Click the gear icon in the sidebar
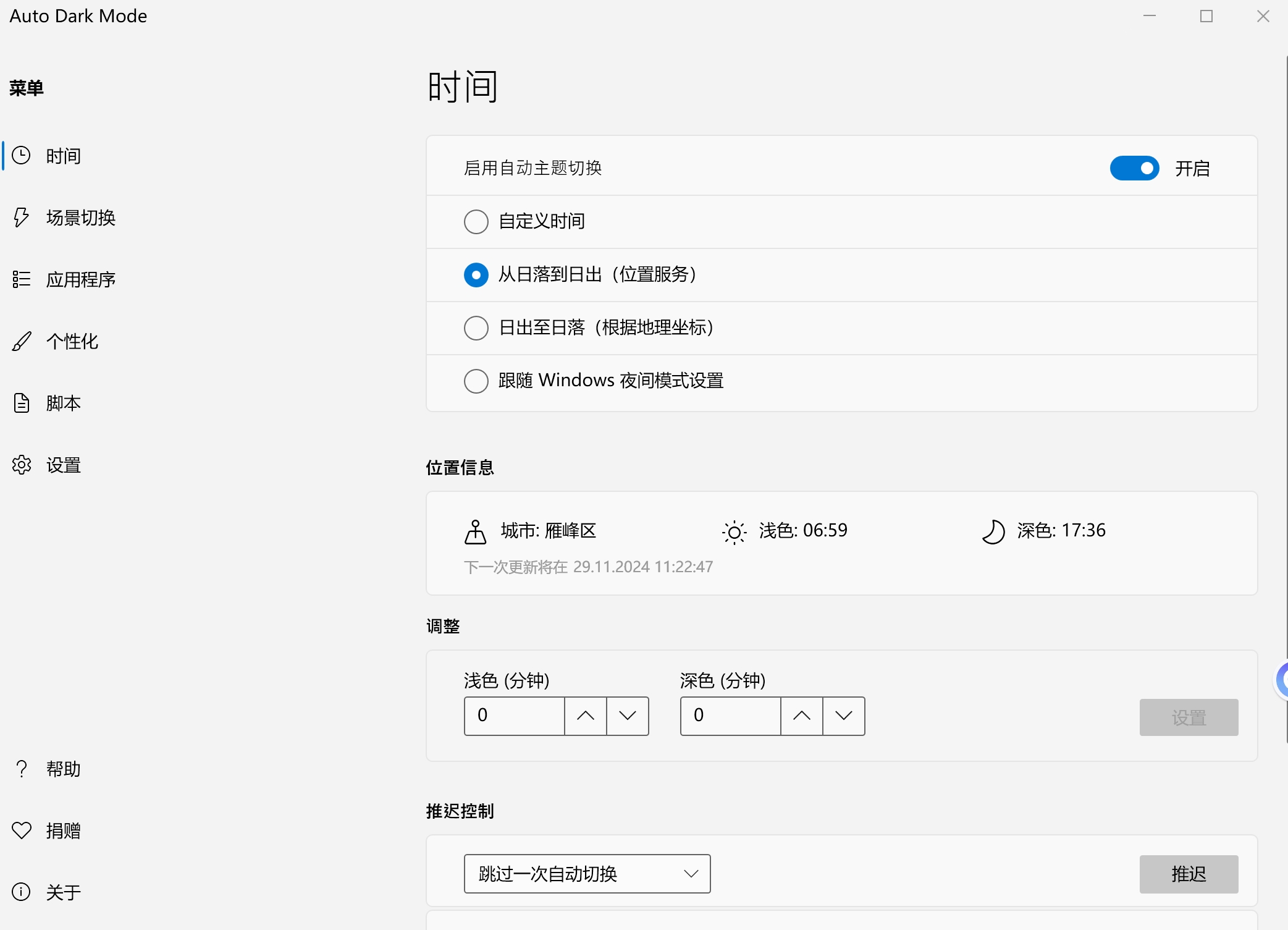Image resolution: width=1288 pixels, height=930 pixels. pos(21,465)
